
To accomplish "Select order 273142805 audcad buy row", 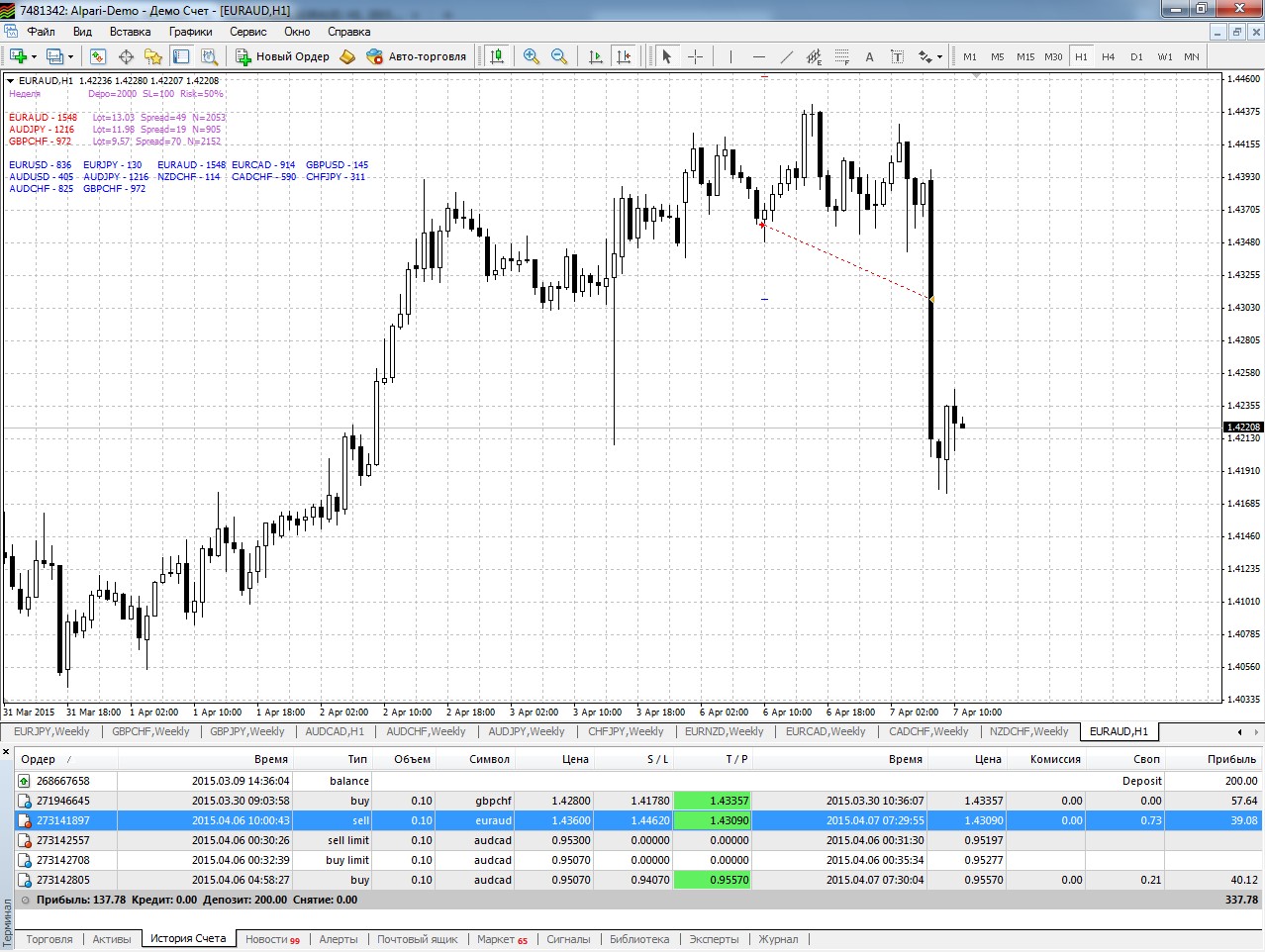I will coord(638,880).
